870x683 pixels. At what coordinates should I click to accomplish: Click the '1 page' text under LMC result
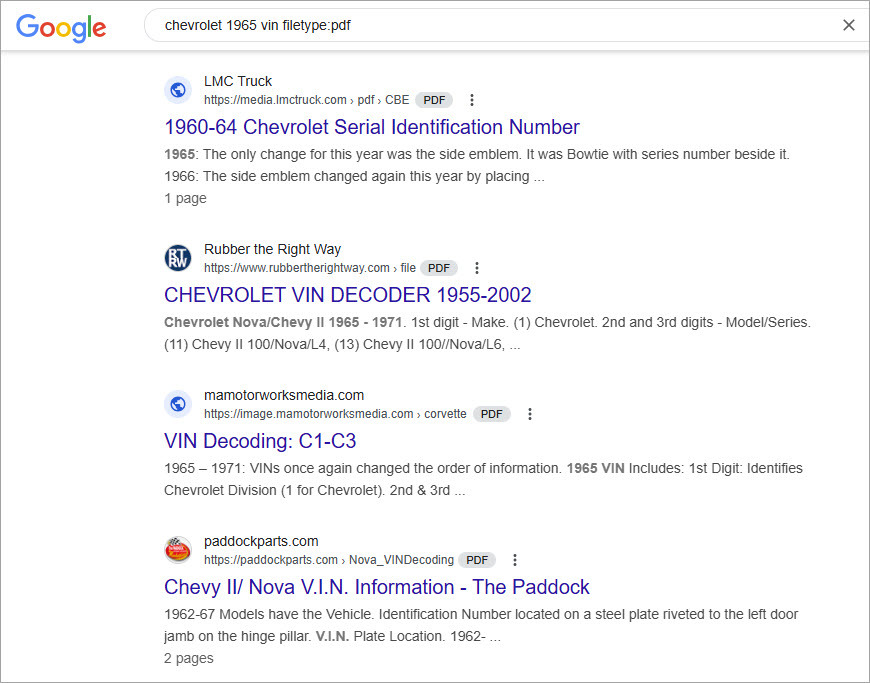point(185,198)
